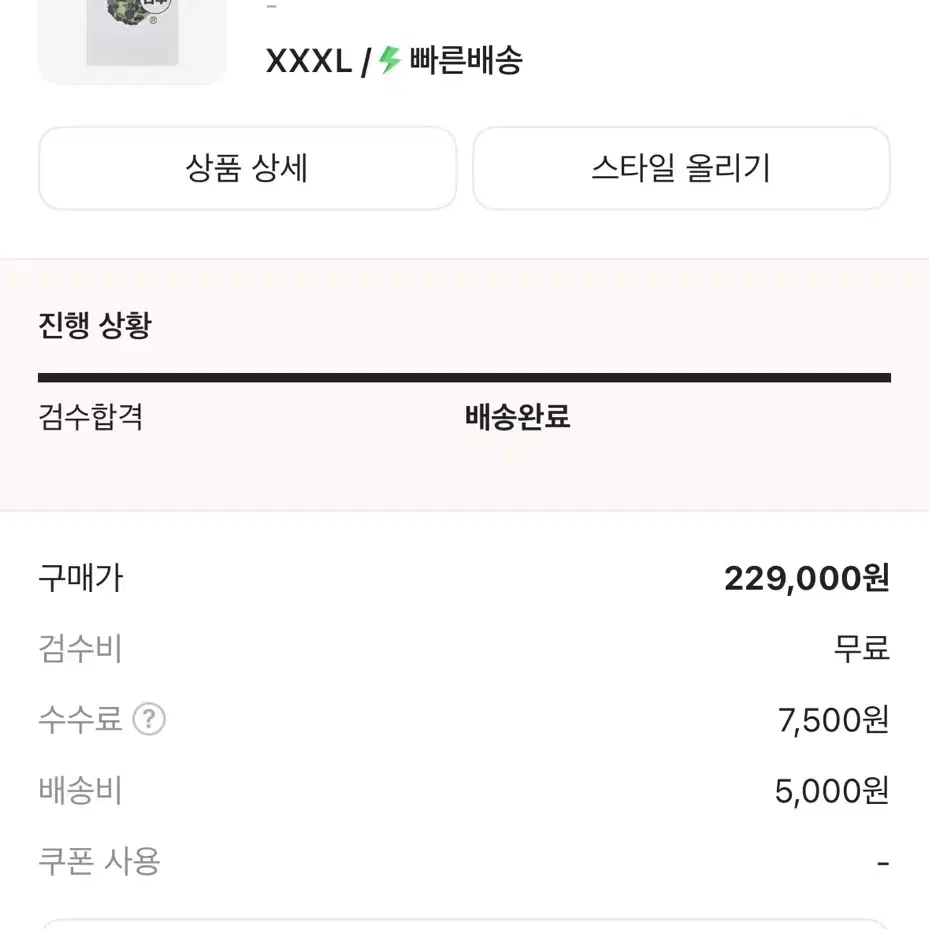The height and width of the screenshot is (929, 929).
Task: Click the 7,500원 fee amount
Action: [833, 720]
